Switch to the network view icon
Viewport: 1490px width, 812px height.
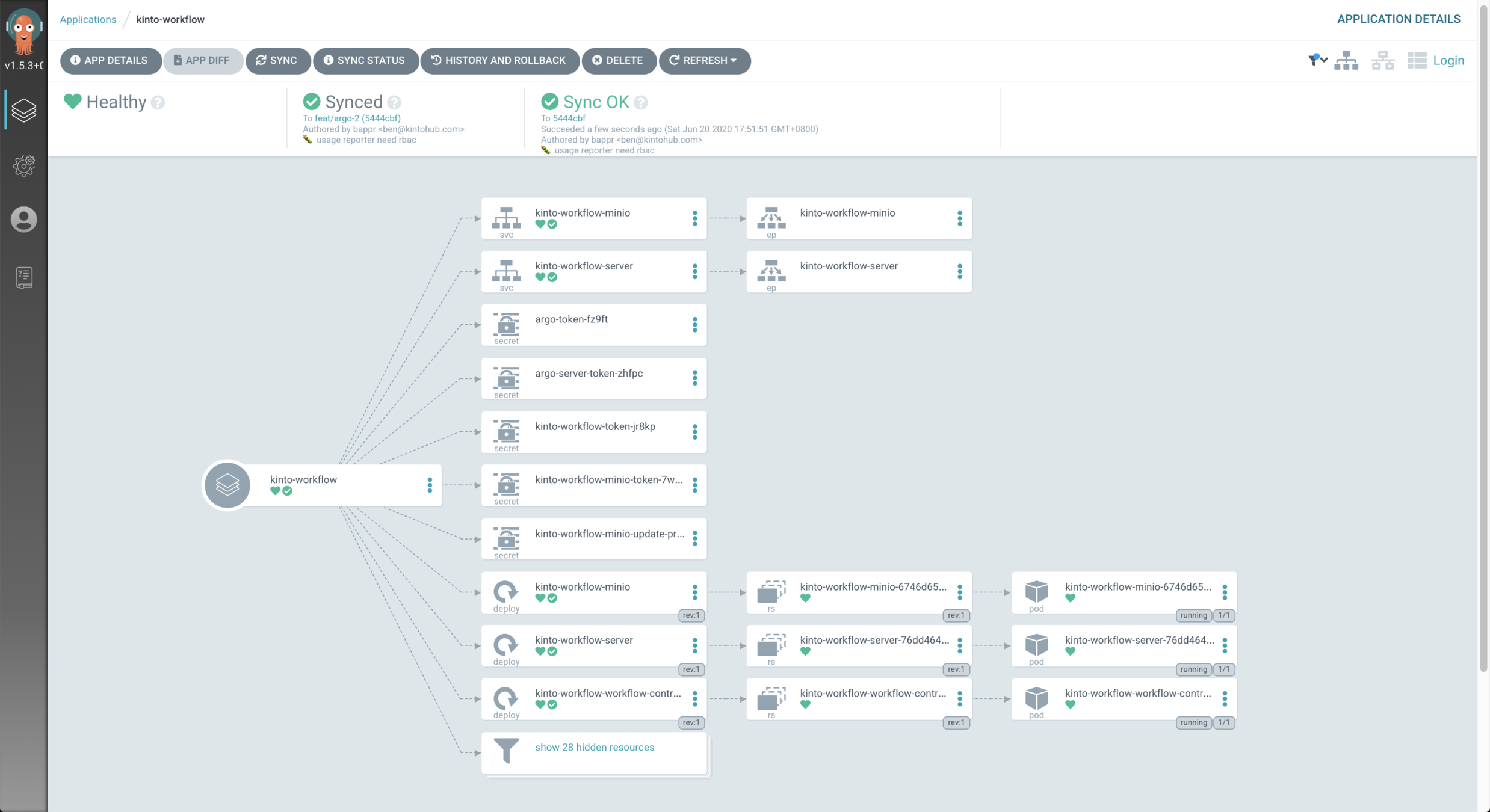pos(1382,60)
